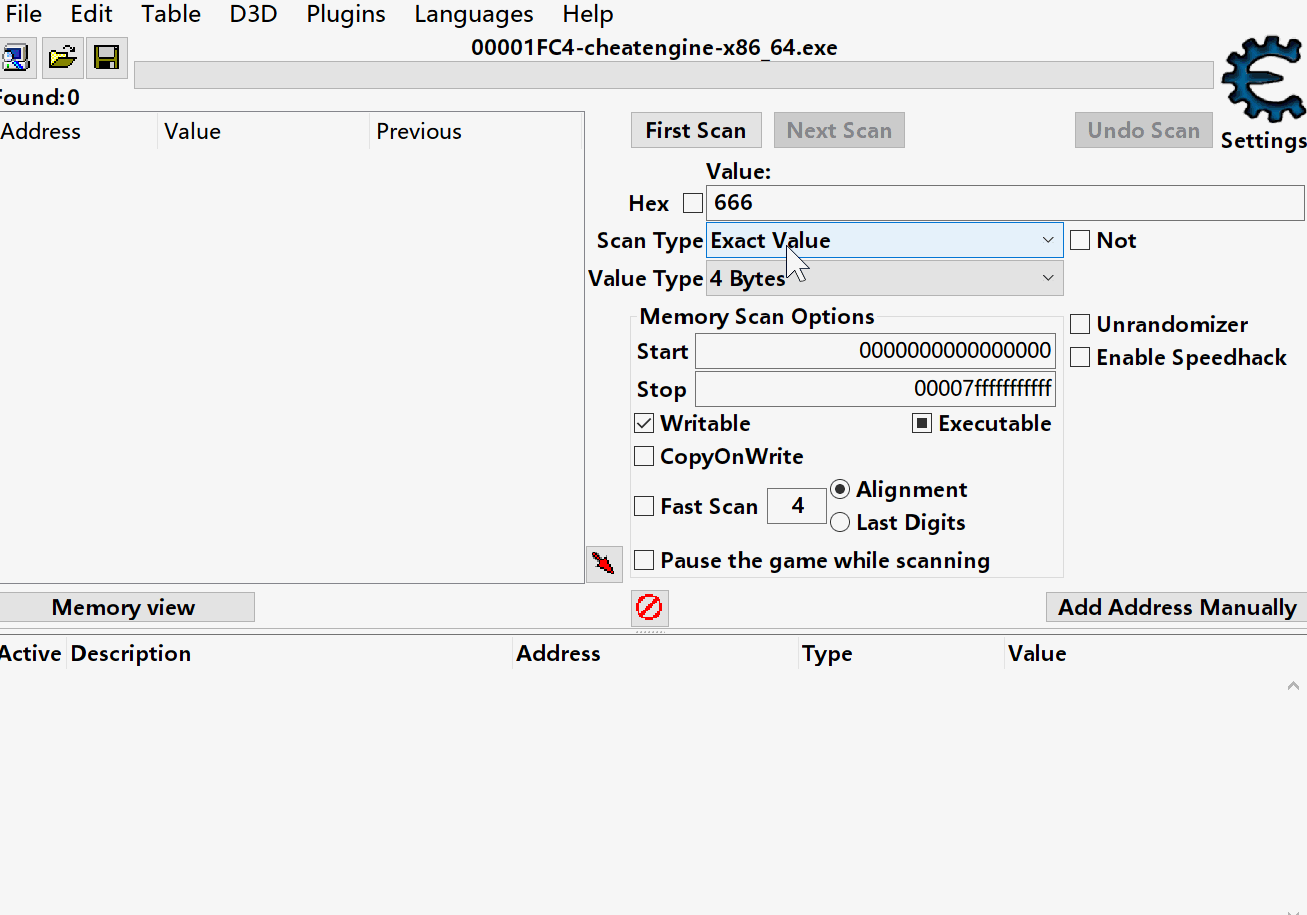Screen dimensions: 1307x915
Task: Click the Value input field containing 666
Action: coord(1005,203)
